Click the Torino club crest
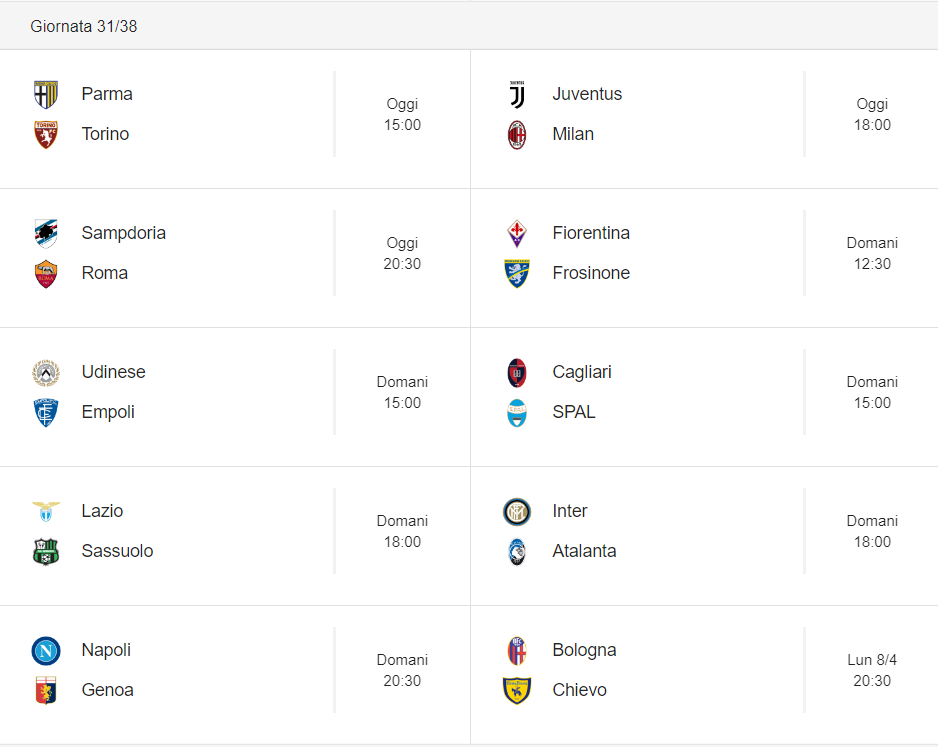Screen dimensions: 938x747 pyautogui.click(x=45, y=135)
